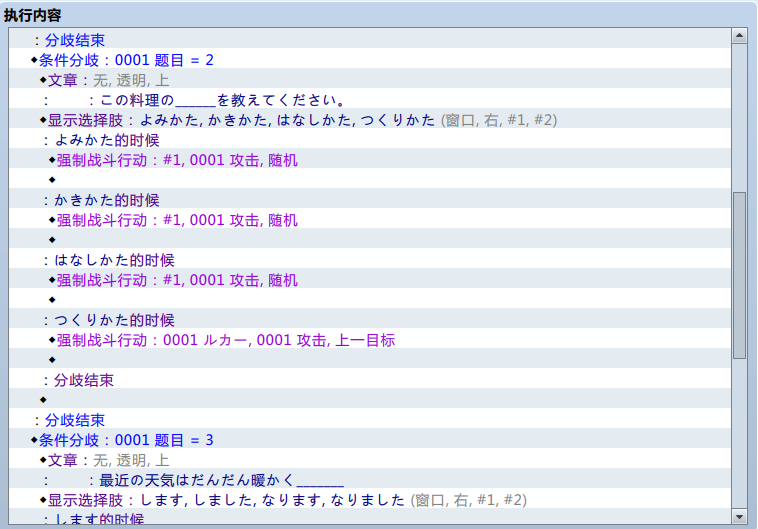
Task: Select the はなしかた的时候 branch line
Action: click(370, 260)
